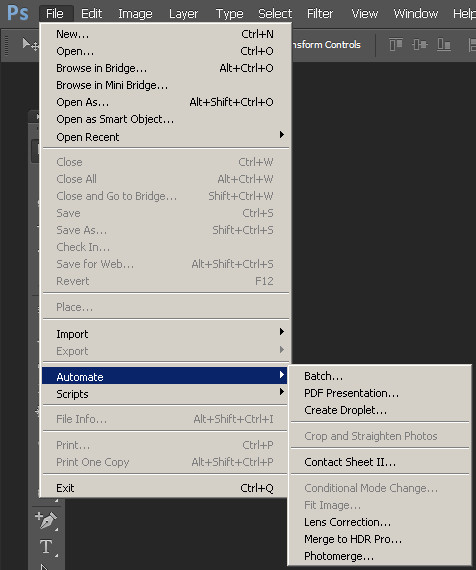Select Photomerge... entry
This screenshot has width=476, height=570.
tap(380, 557)
